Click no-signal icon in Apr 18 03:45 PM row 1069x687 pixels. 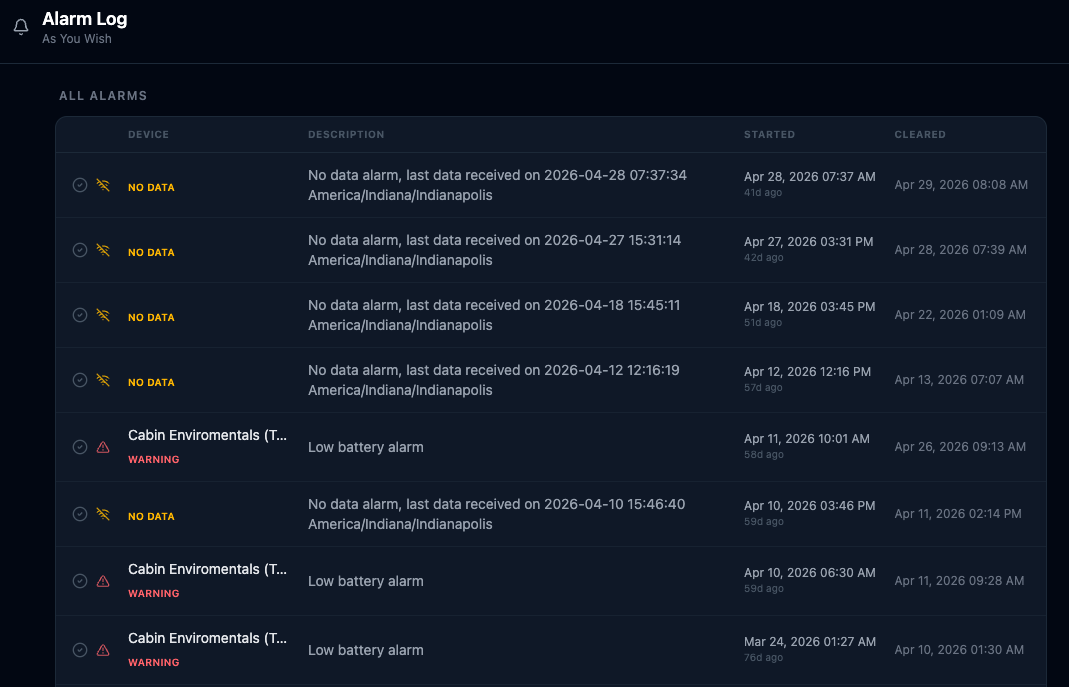103,315
